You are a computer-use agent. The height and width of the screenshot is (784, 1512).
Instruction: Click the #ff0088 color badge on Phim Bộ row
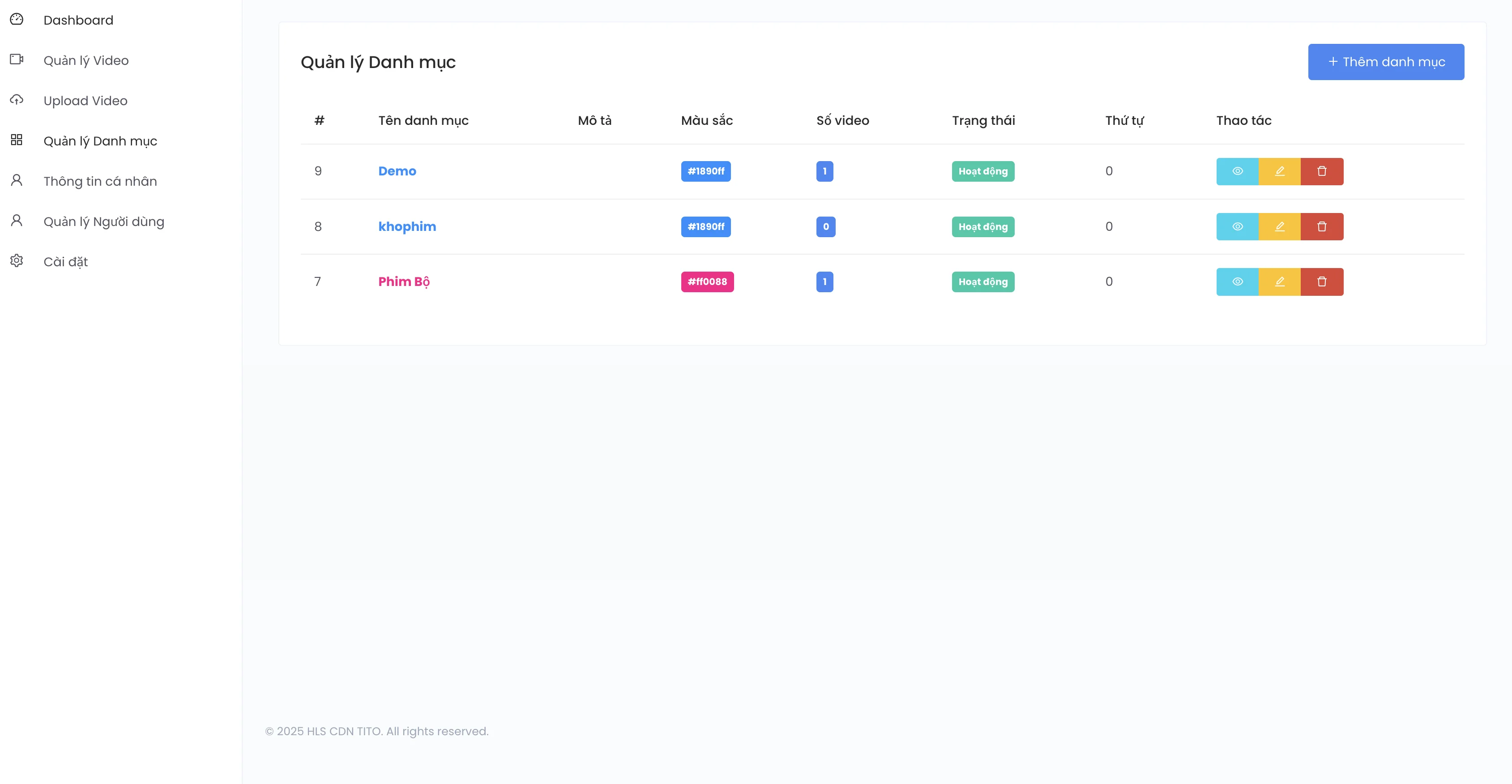707,281
